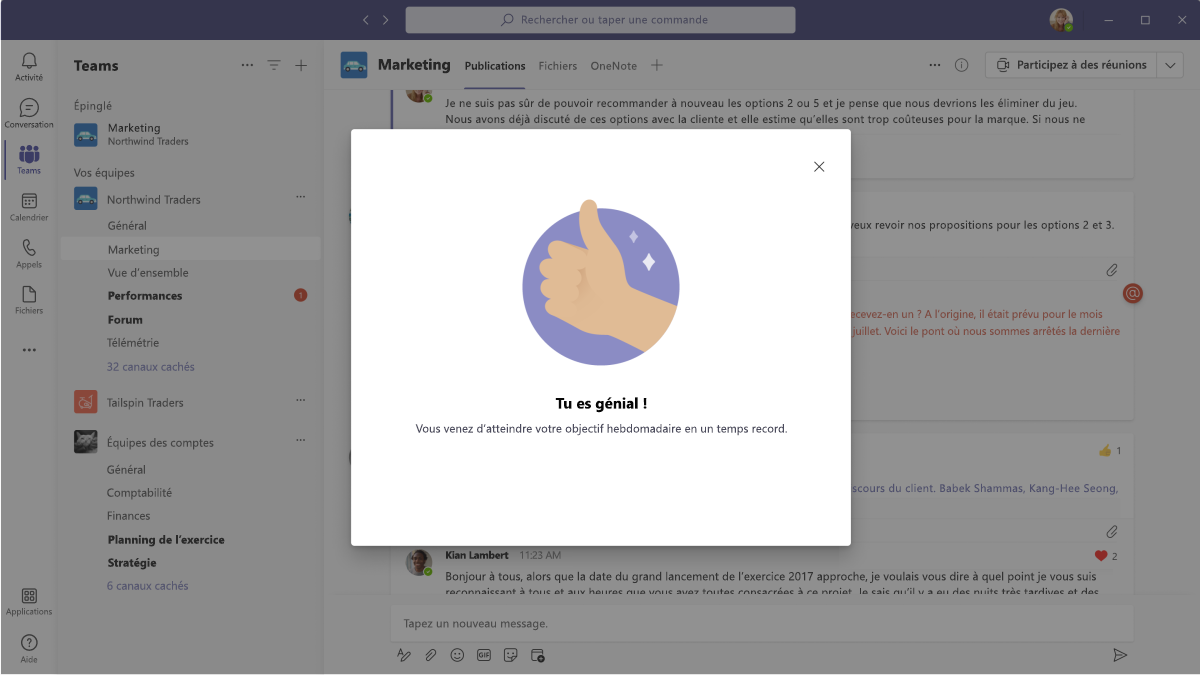Click Participez à des réunions button

tap(1071, 65)
